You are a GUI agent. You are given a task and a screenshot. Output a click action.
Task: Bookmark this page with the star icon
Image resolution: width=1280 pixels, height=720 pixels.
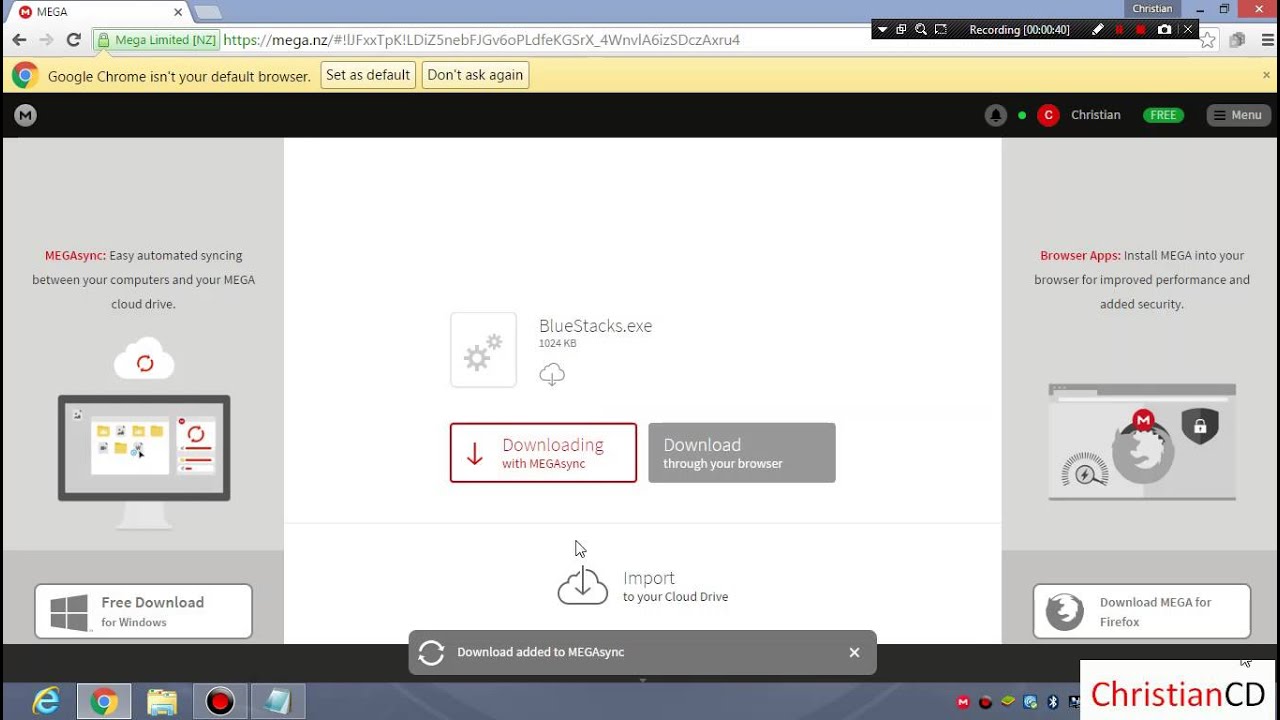click(x=1208, y=40)
